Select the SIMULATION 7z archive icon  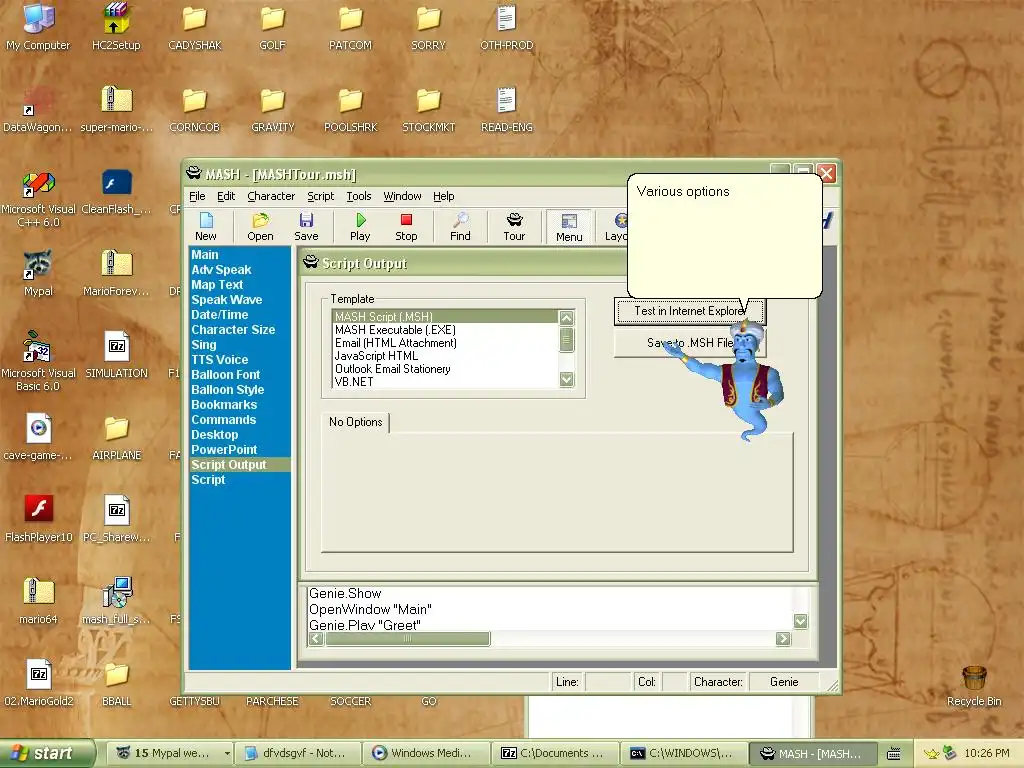[116, 355]
